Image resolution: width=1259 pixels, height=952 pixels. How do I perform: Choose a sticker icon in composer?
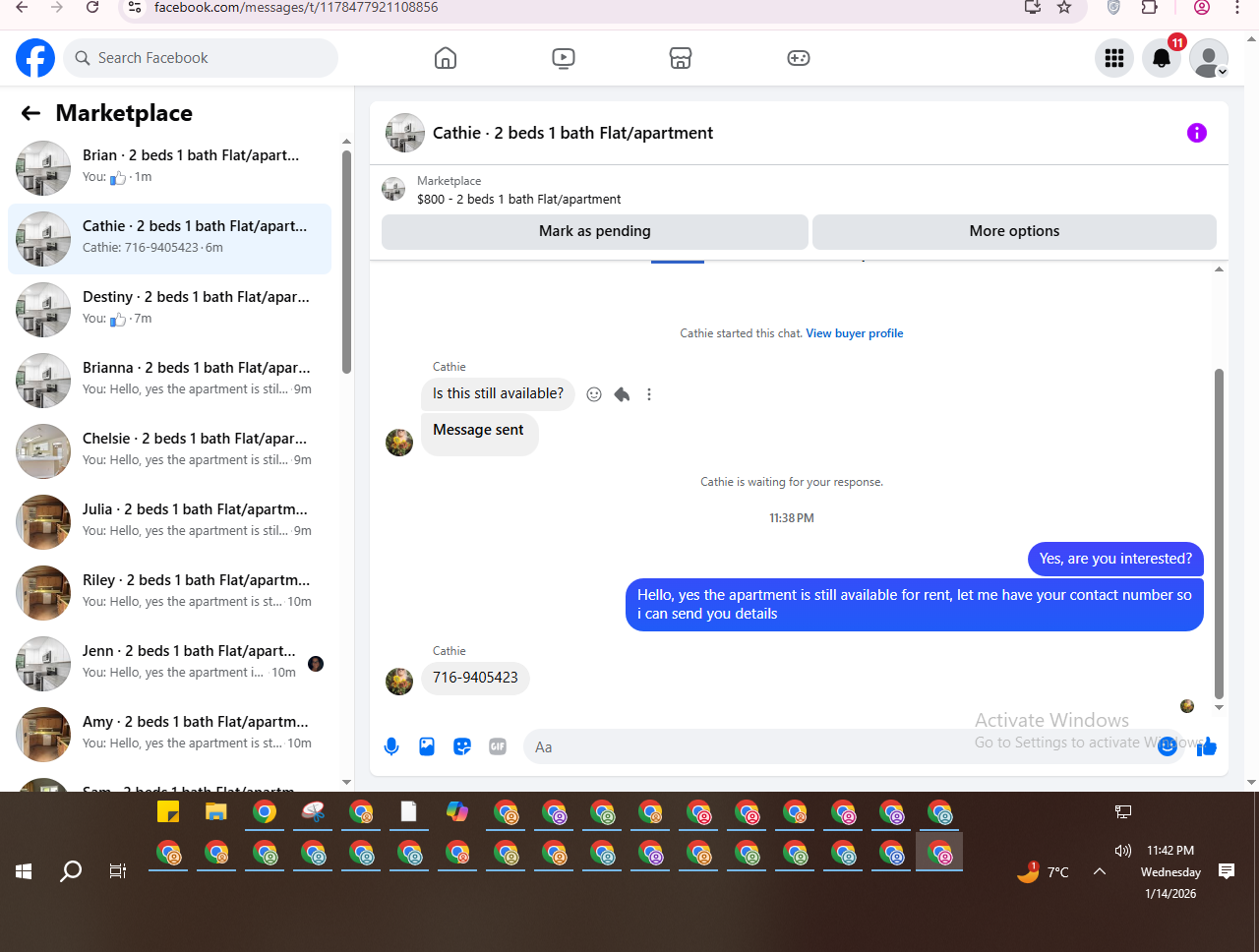coord(462,746)
